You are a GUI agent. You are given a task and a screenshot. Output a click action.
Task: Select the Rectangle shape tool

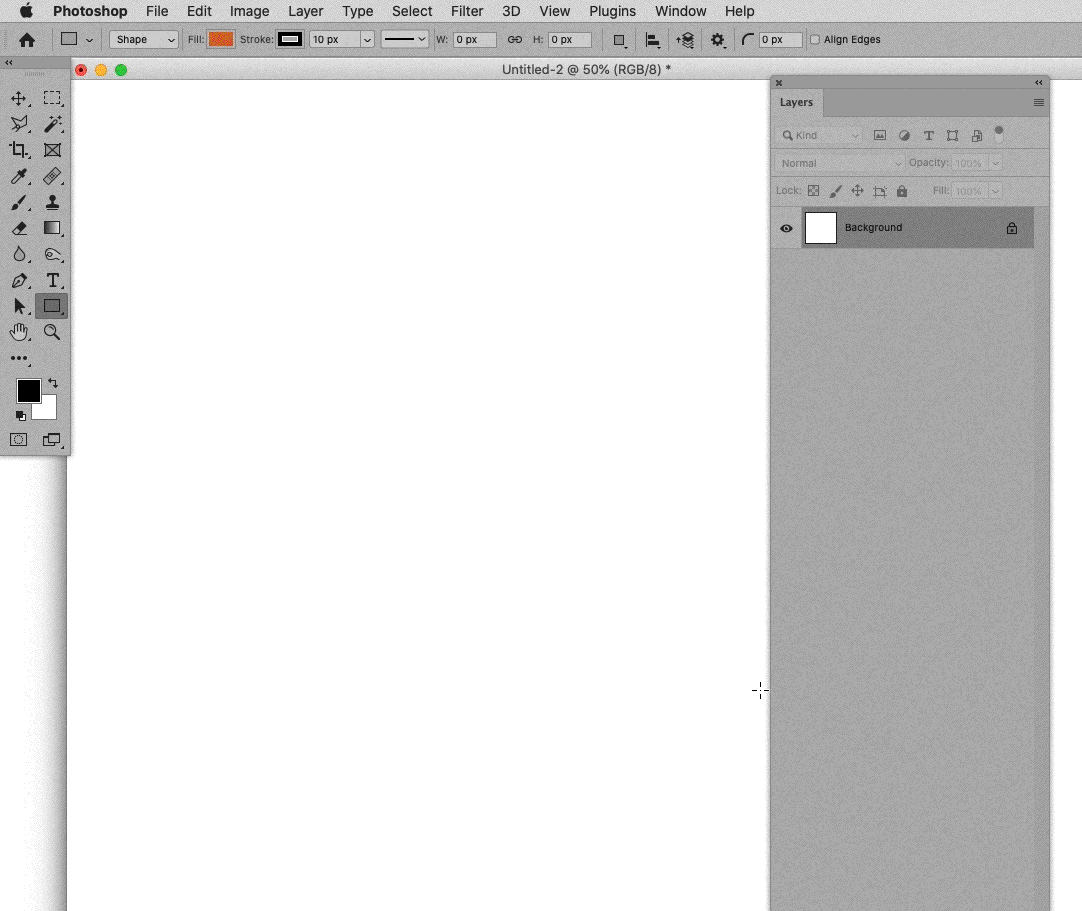point(52,306)
